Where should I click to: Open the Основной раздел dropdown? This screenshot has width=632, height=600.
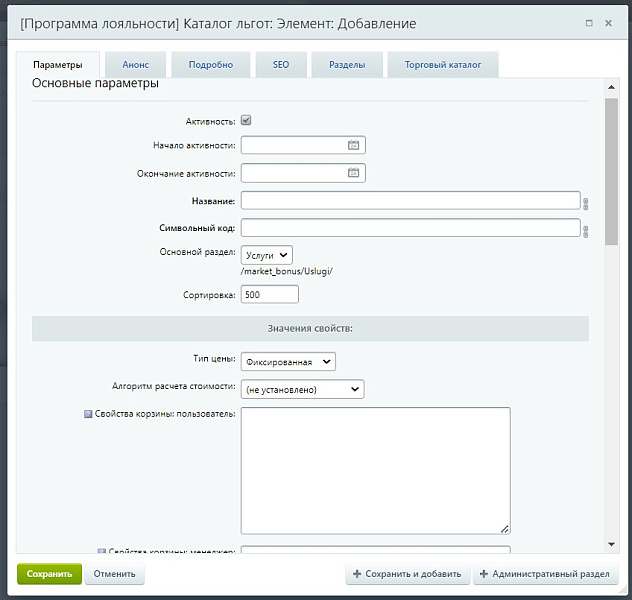(266, 256)
